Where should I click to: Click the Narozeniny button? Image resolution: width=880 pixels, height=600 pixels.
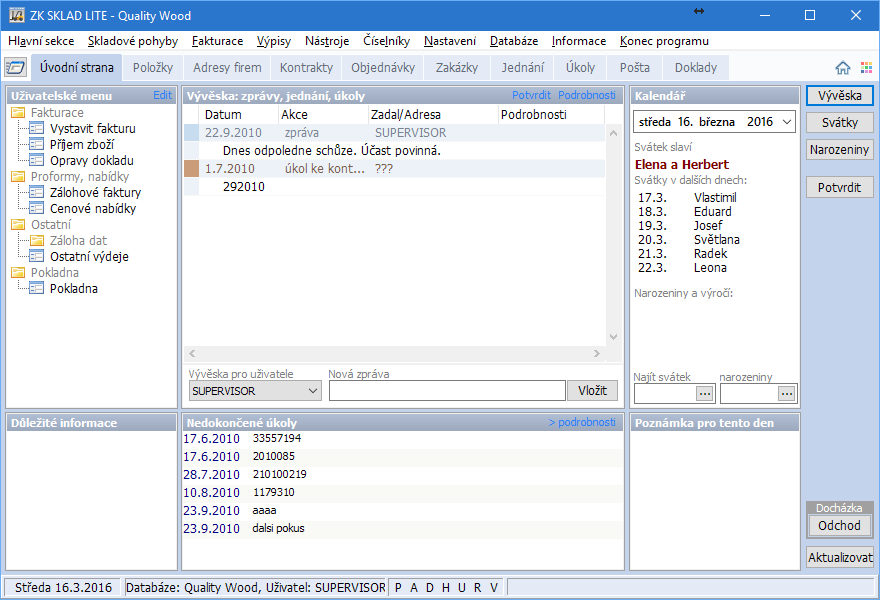840,149
